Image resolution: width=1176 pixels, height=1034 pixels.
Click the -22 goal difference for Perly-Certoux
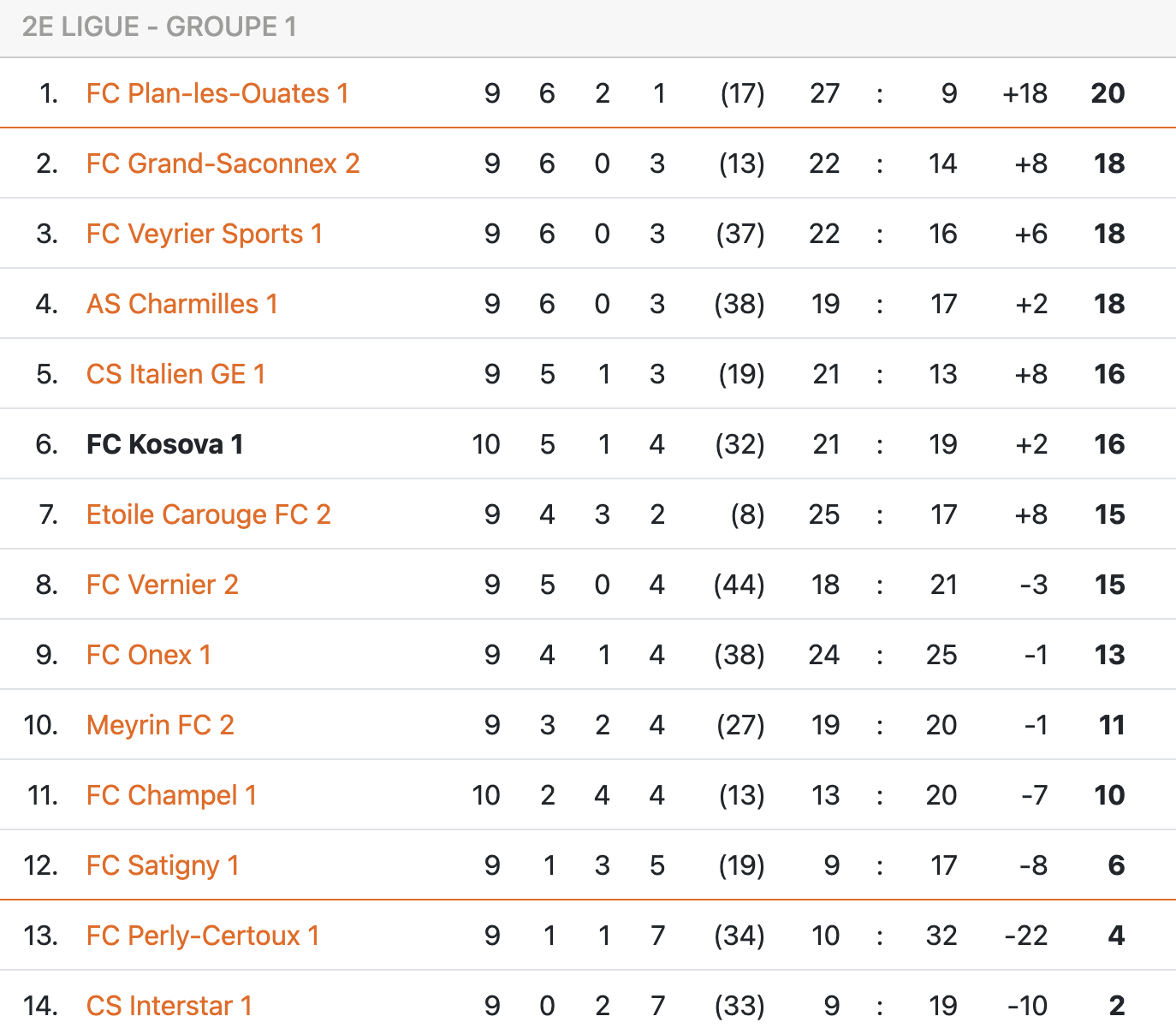(x=1026, y=936)
